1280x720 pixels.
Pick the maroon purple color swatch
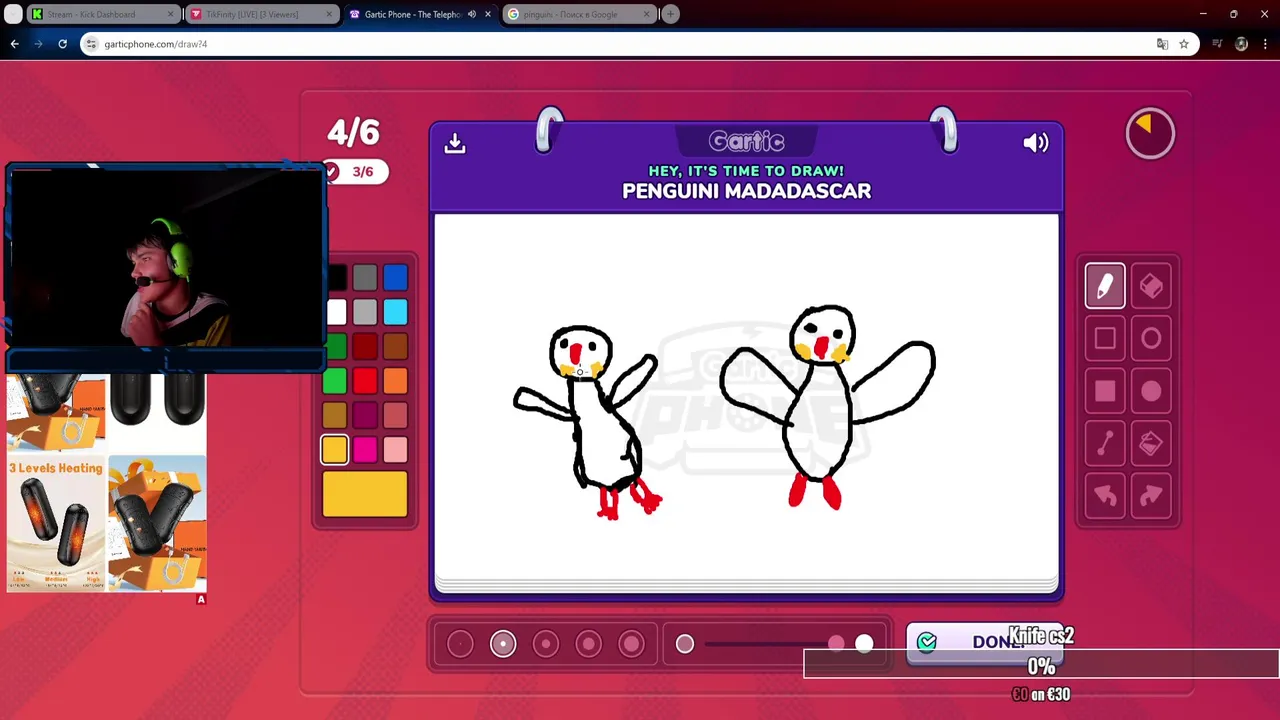(x=365, y=416)
